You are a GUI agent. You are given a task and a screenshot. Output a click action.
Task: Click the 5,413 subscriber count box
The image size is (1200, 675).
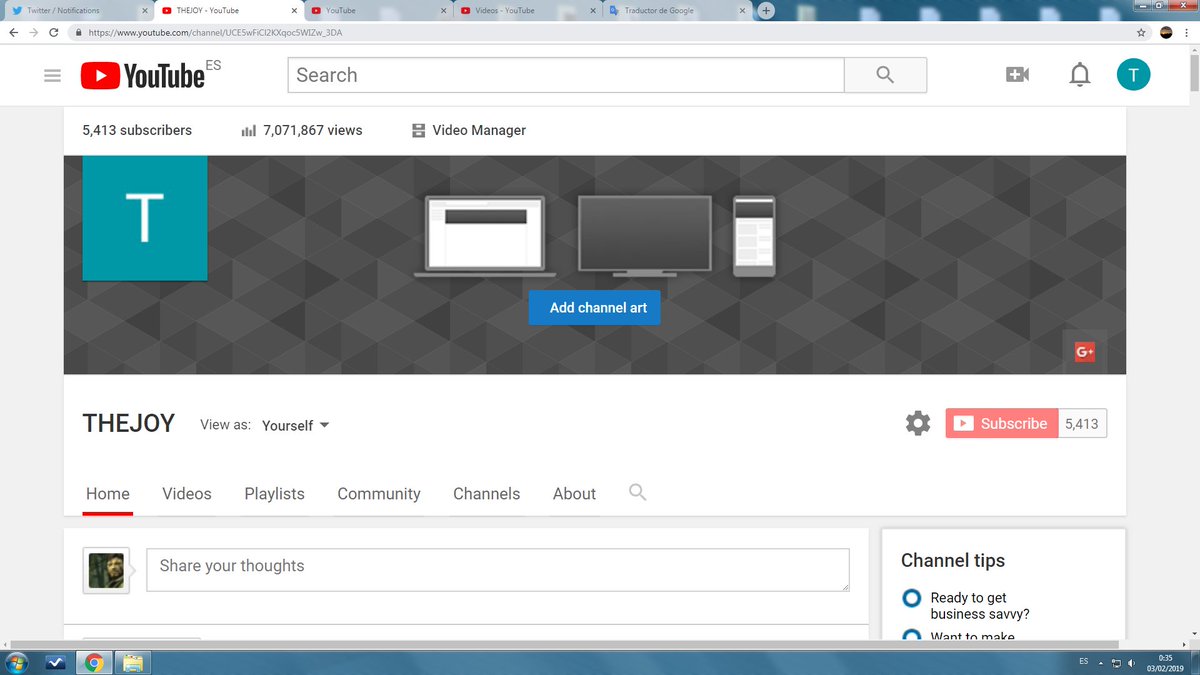click(x=1082, y=424)
